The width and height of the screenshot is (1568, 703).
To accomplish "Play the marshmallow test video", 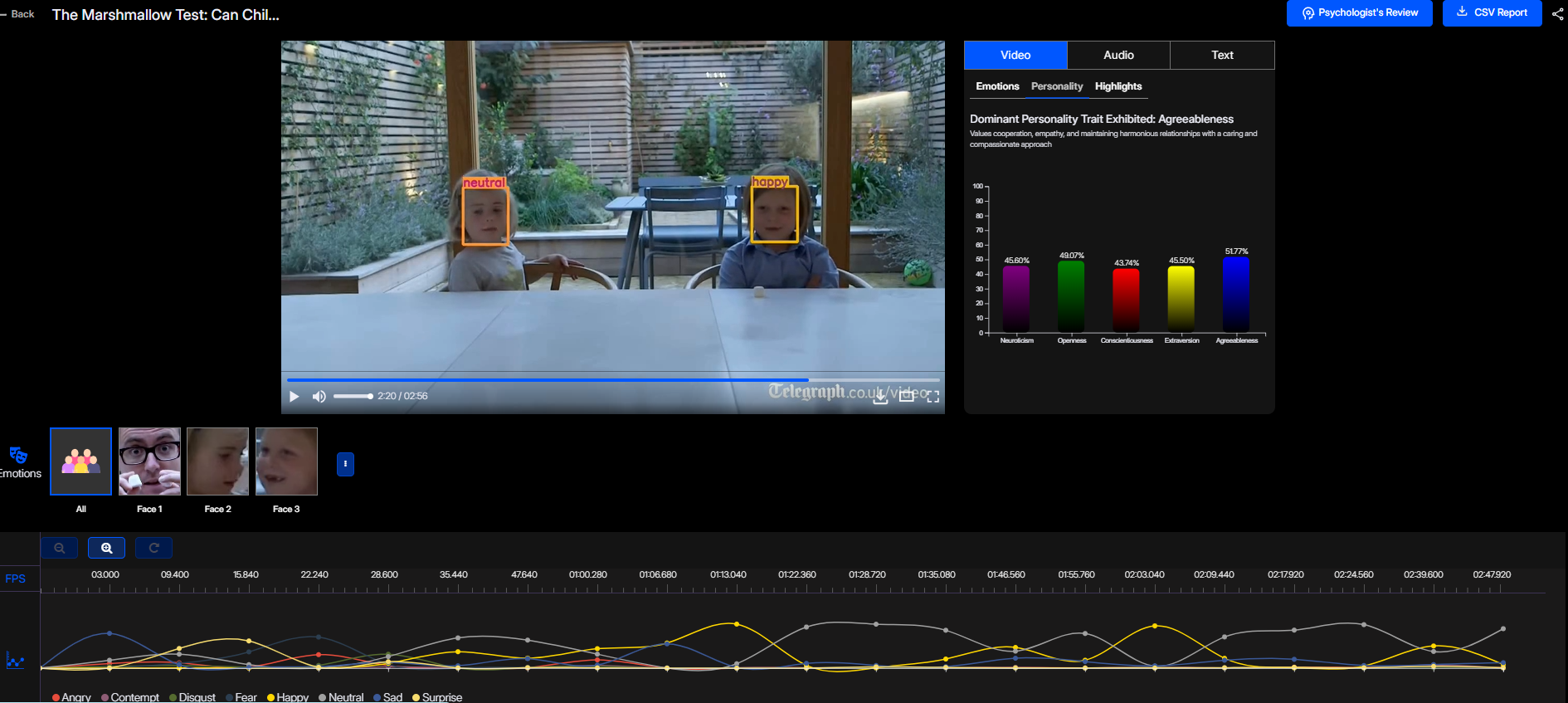I will (x=294, y=397).
